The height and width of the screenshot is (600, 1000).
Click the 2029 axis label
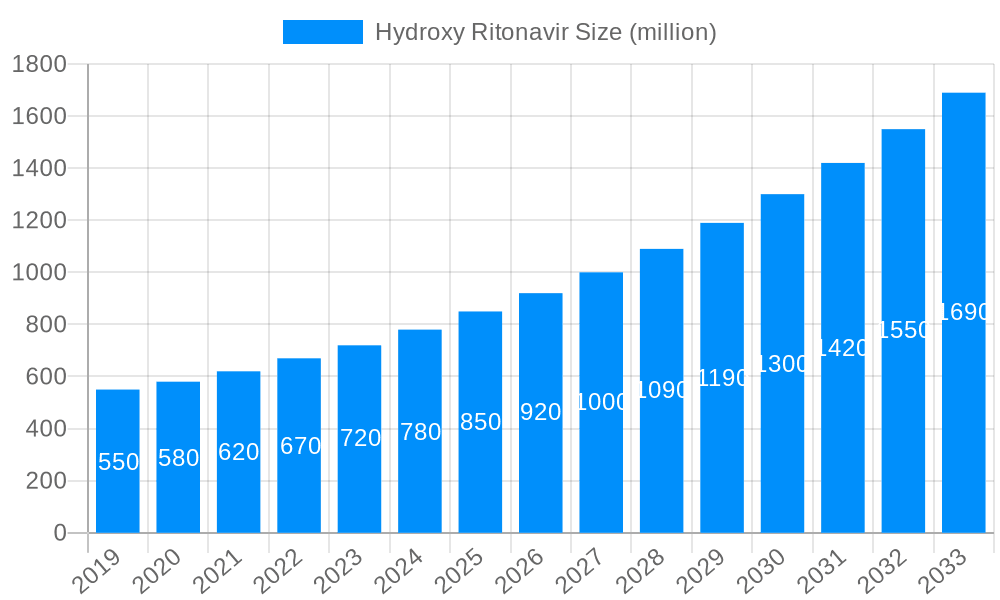click(x=702, y=565)
